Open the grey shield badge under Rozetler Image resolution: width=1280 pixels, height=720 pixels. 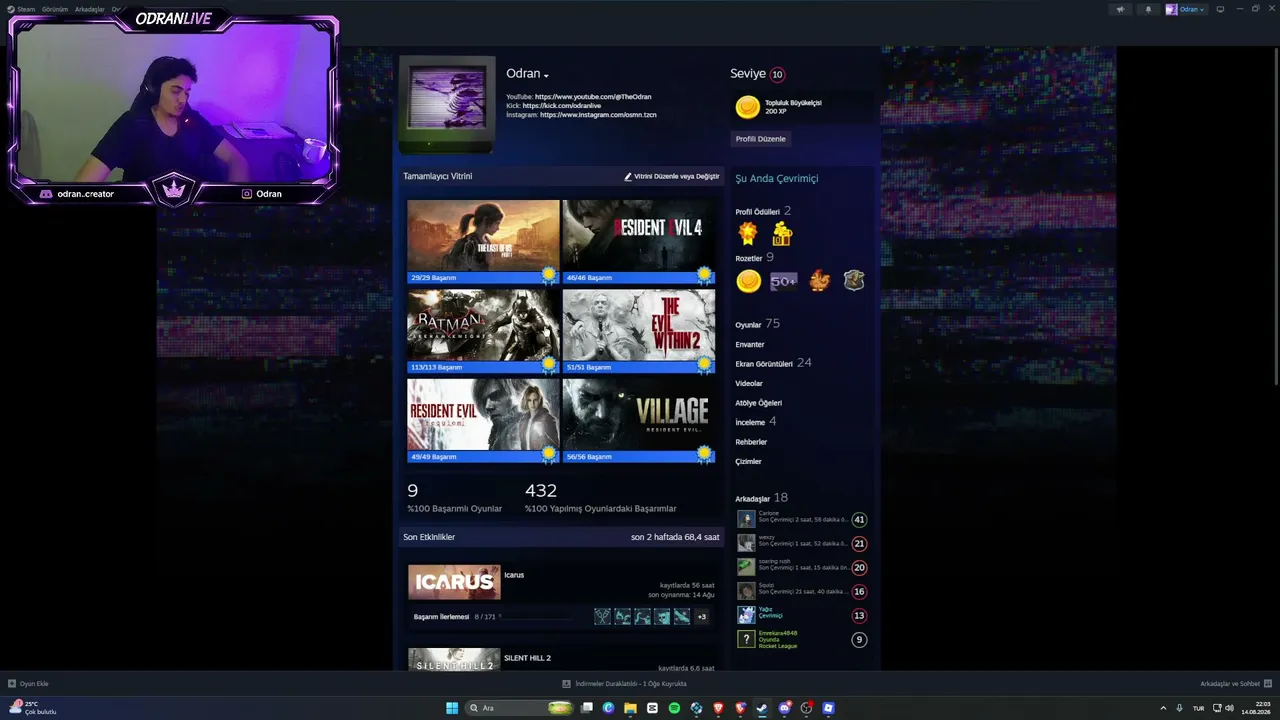coord(853,282)
